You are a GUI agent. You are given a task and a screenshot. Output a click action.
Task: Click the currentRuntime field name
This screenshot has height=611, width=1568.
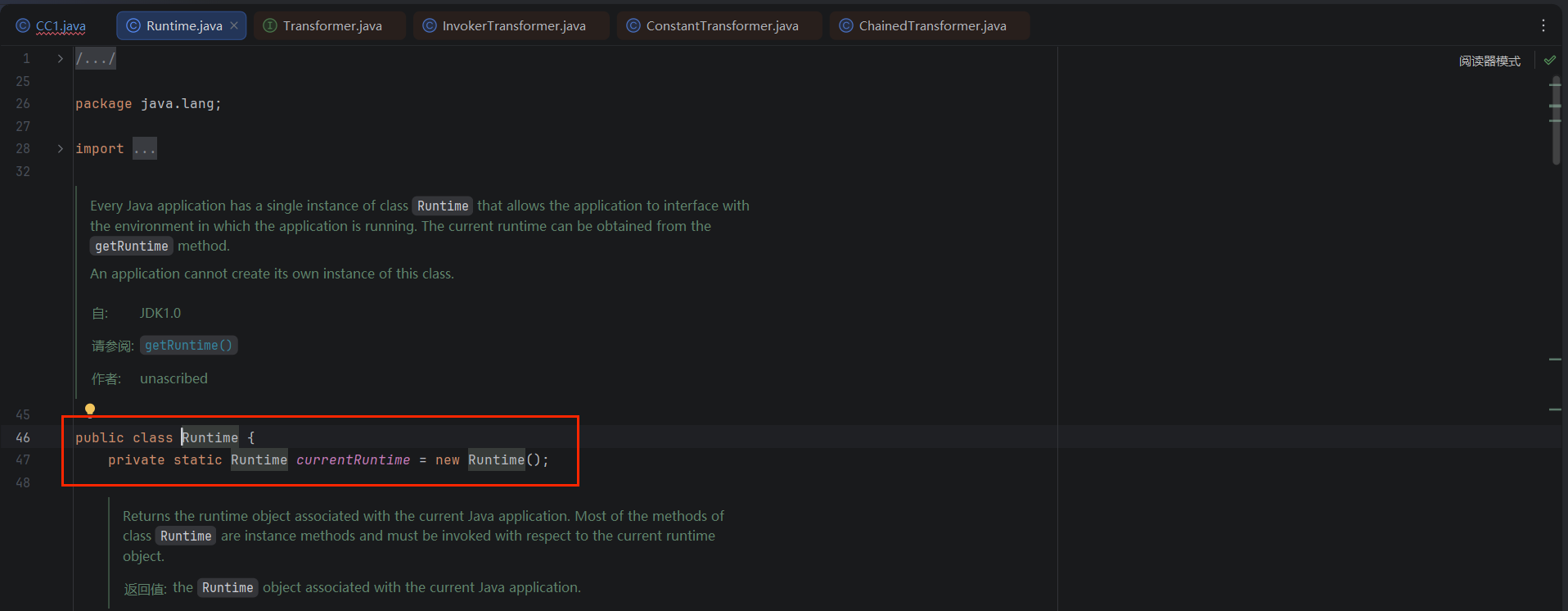tap(354, 459)
